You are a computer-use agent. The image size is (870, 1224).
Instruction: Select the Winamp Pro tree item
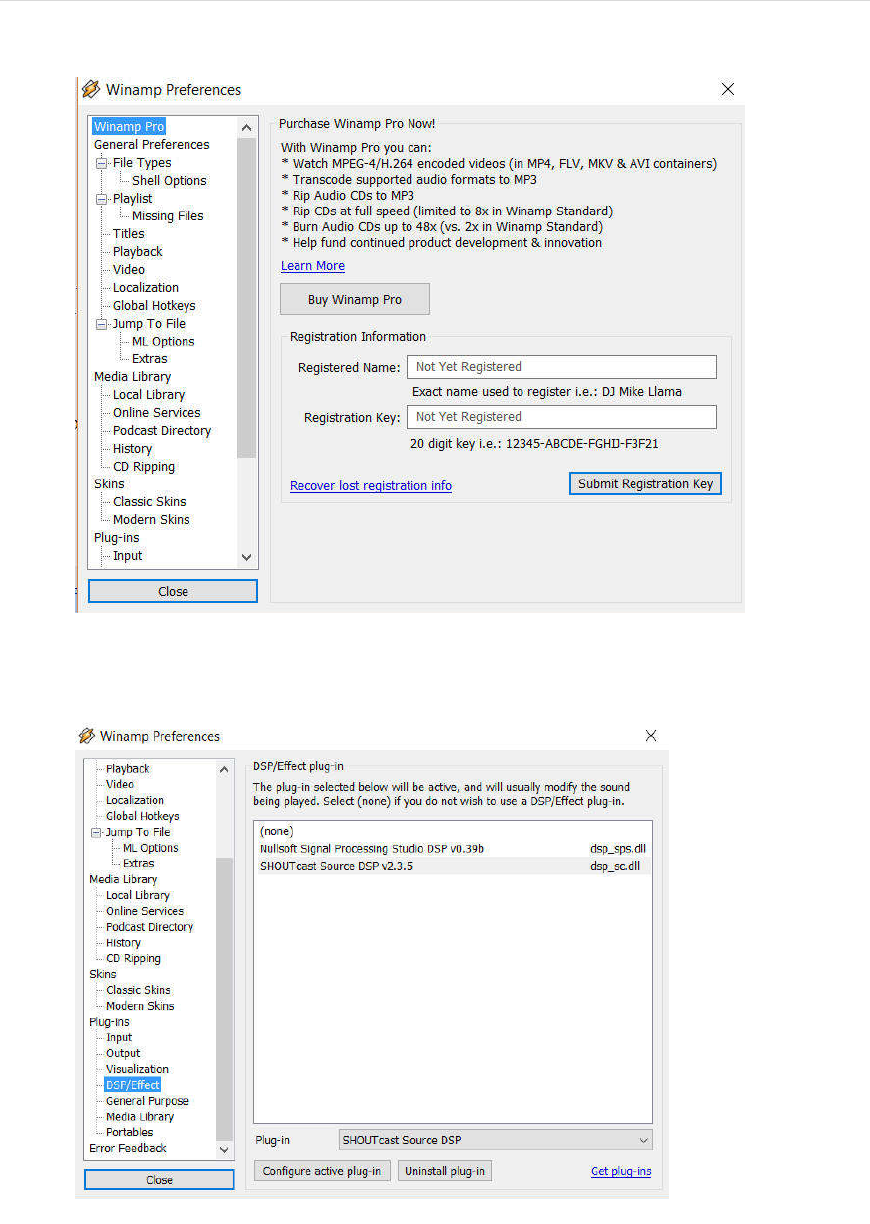point(129,127)
